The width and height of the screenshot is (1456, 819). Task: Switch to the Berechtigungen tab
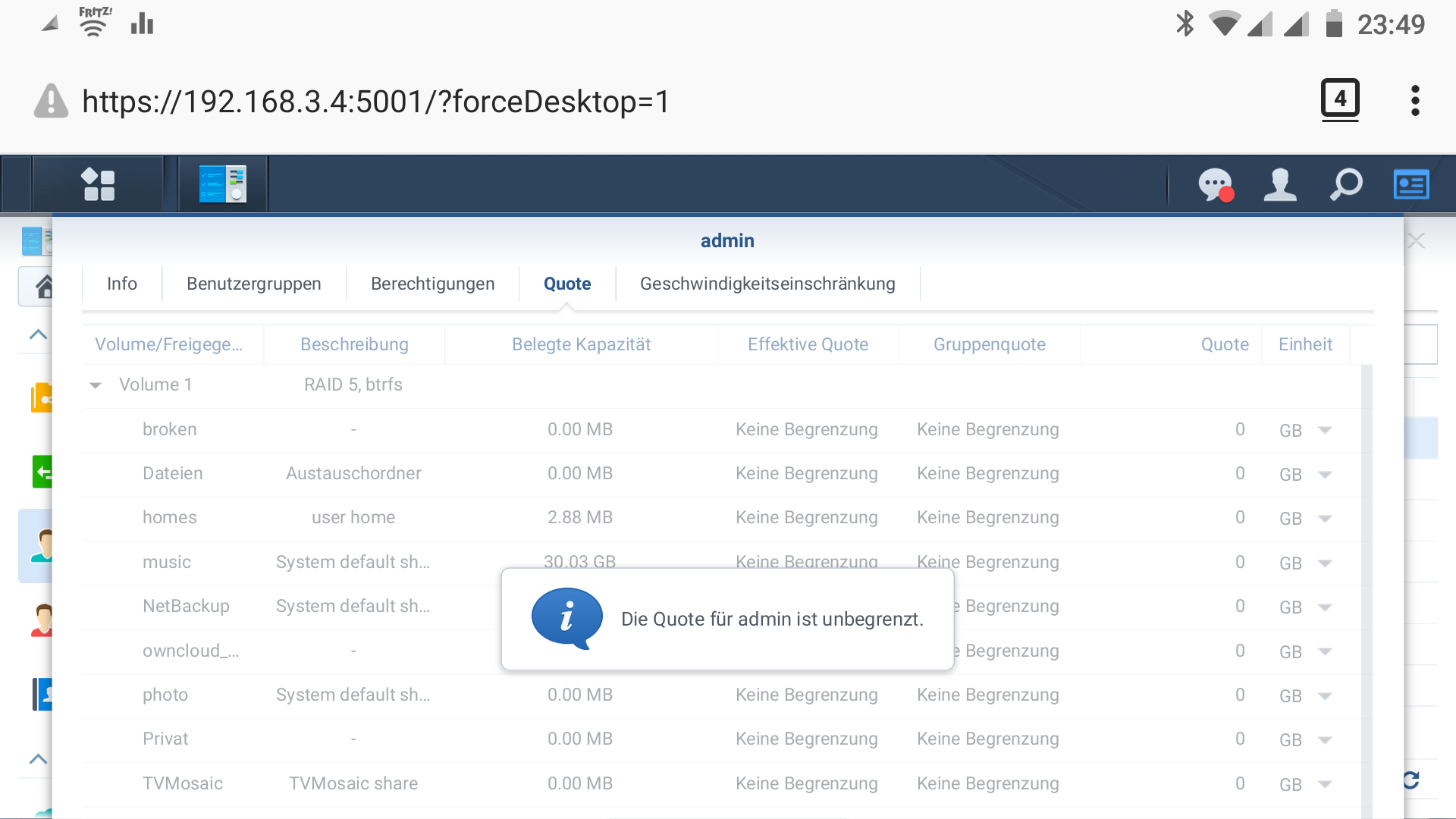[433, 284]
